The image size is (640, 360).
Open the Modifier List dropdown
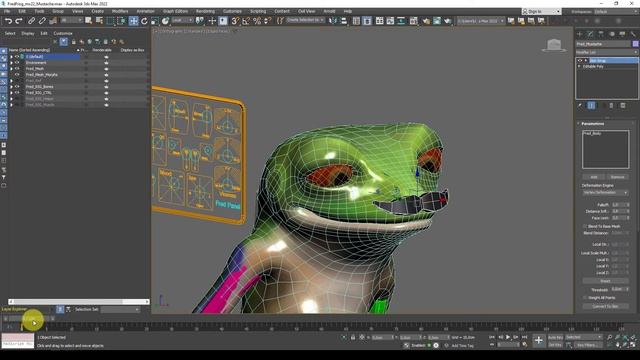tap(607, 52)
